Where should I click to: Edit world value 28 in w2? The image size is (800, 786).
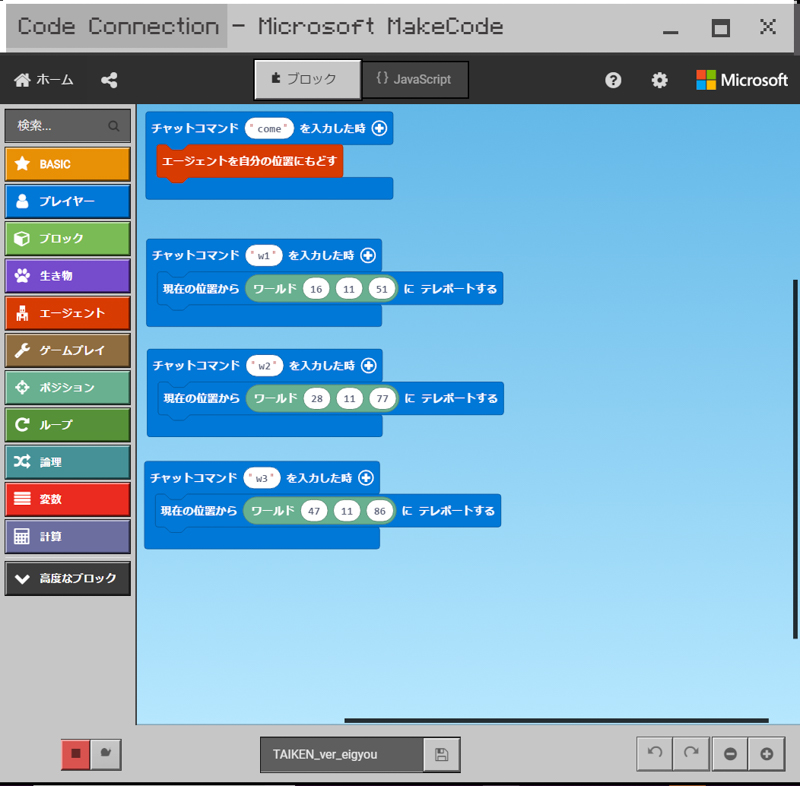pos(317,398)
